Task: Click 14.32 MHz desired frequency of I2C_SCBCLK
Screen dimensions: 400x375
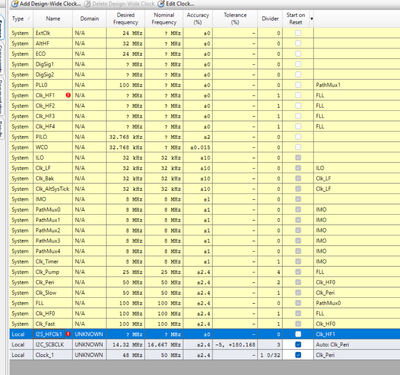Action: click(x=127, y=344)
